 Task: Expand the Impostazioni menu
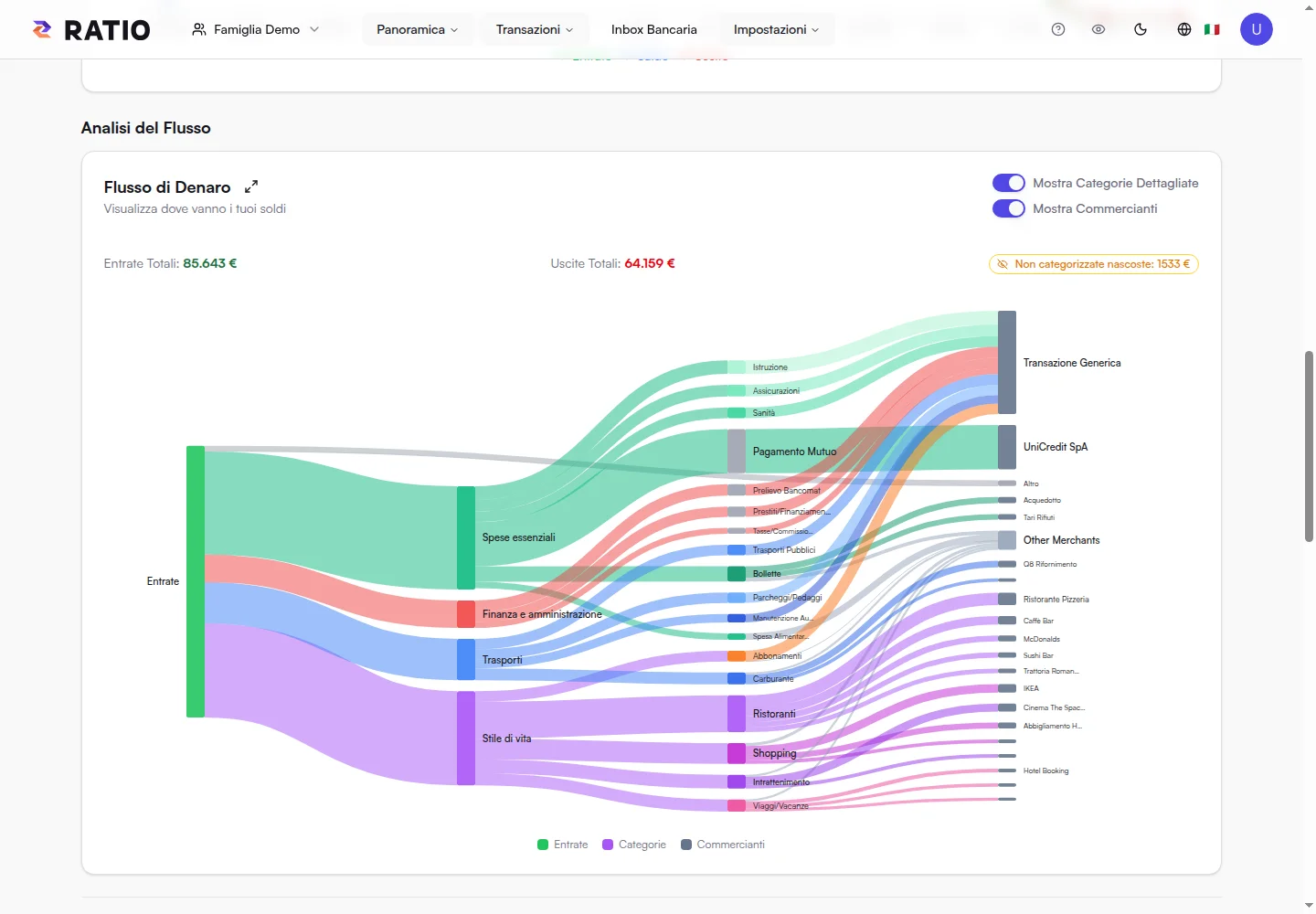click(777, 29)
